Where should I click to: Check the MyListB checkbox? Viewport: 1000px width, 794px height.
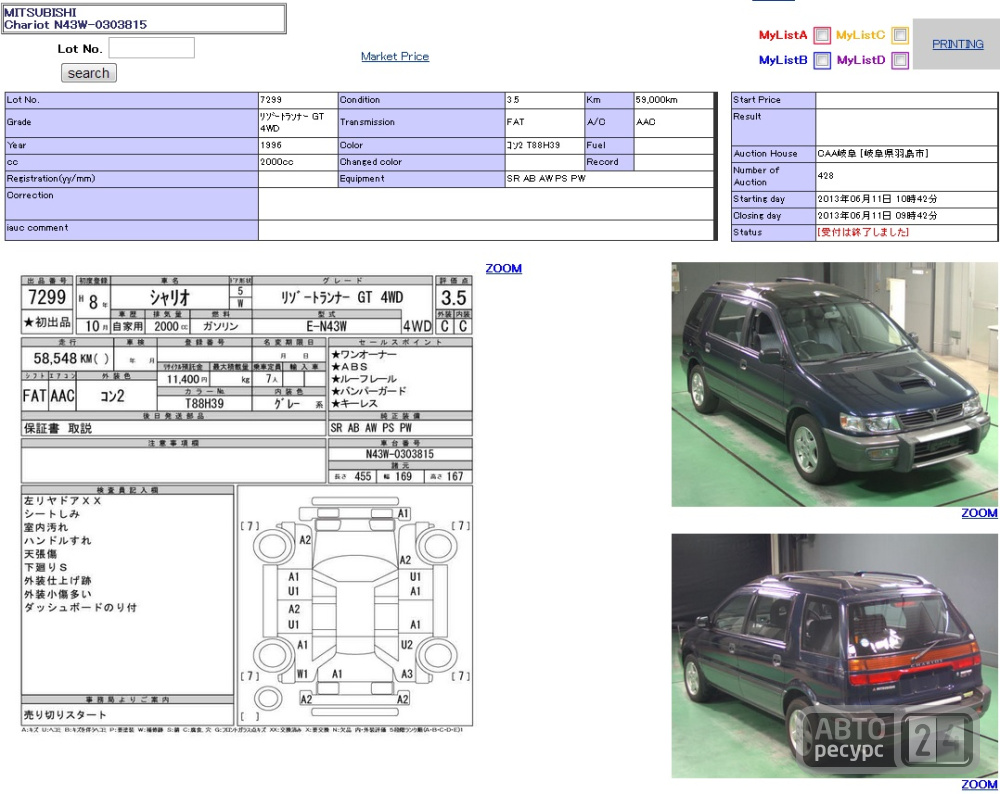coord(822,61)
